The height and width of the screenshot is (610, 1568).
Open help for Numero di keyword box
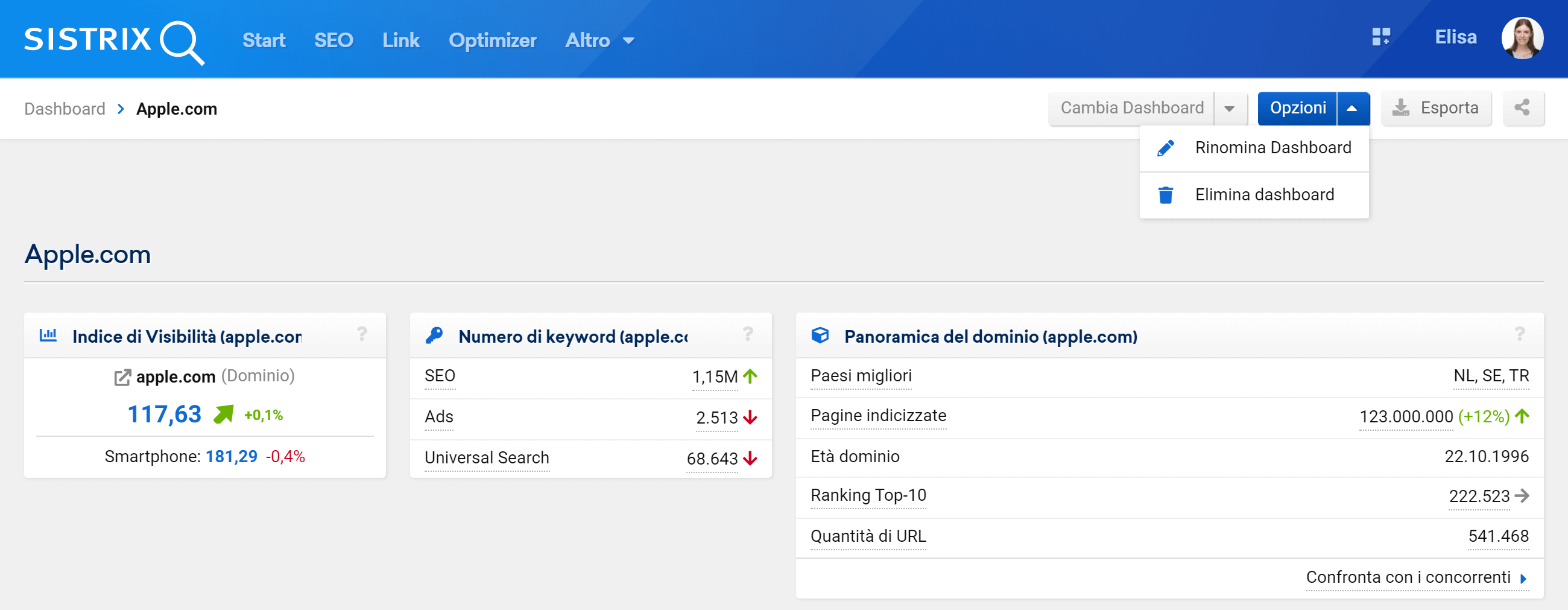click(x=748, y=334)
